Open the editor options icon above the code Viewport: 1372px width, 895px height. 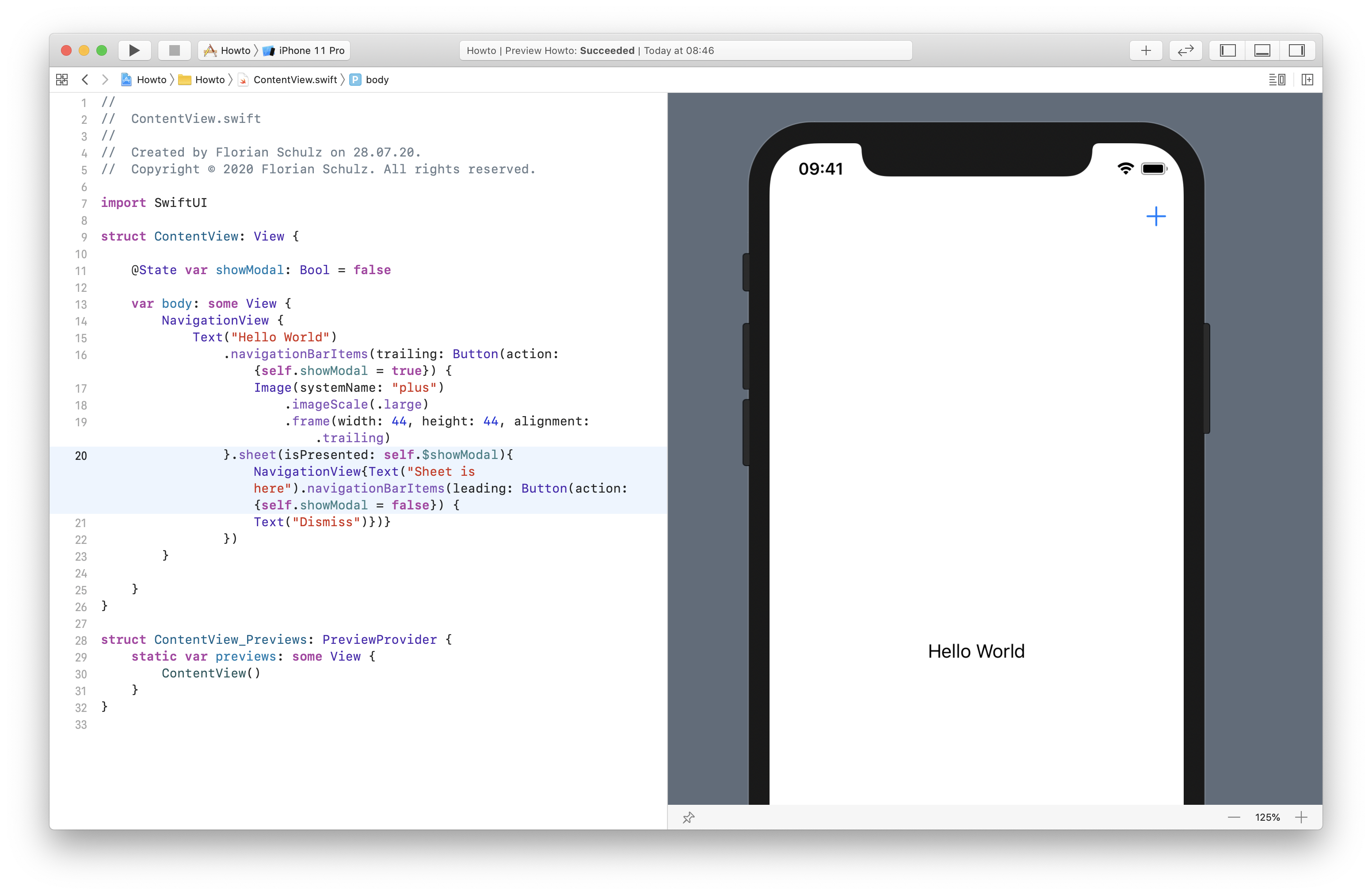point(1277,80)
